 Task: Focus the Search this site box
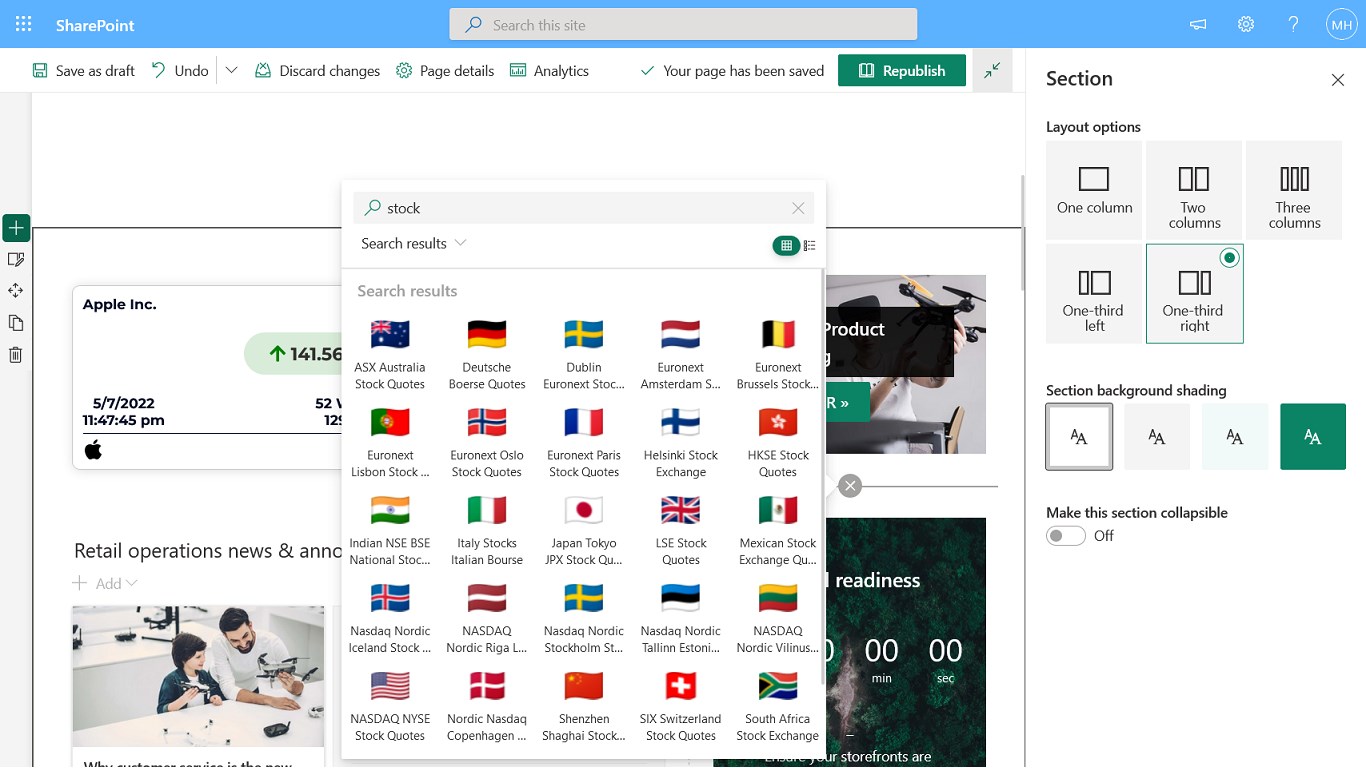tap(683, 25)
